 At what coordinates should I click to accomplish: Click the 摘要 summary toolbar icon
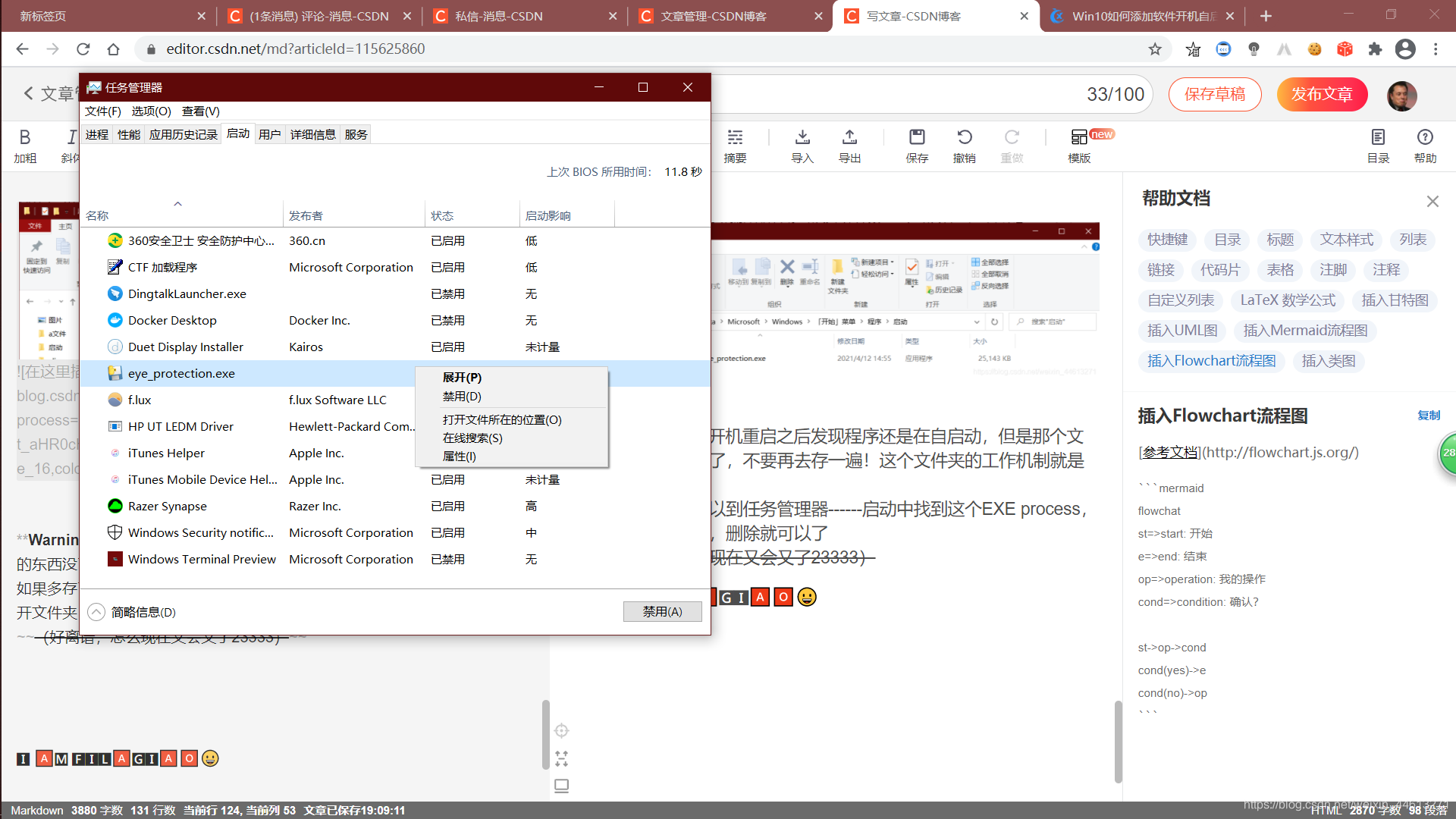pos(735,137)
